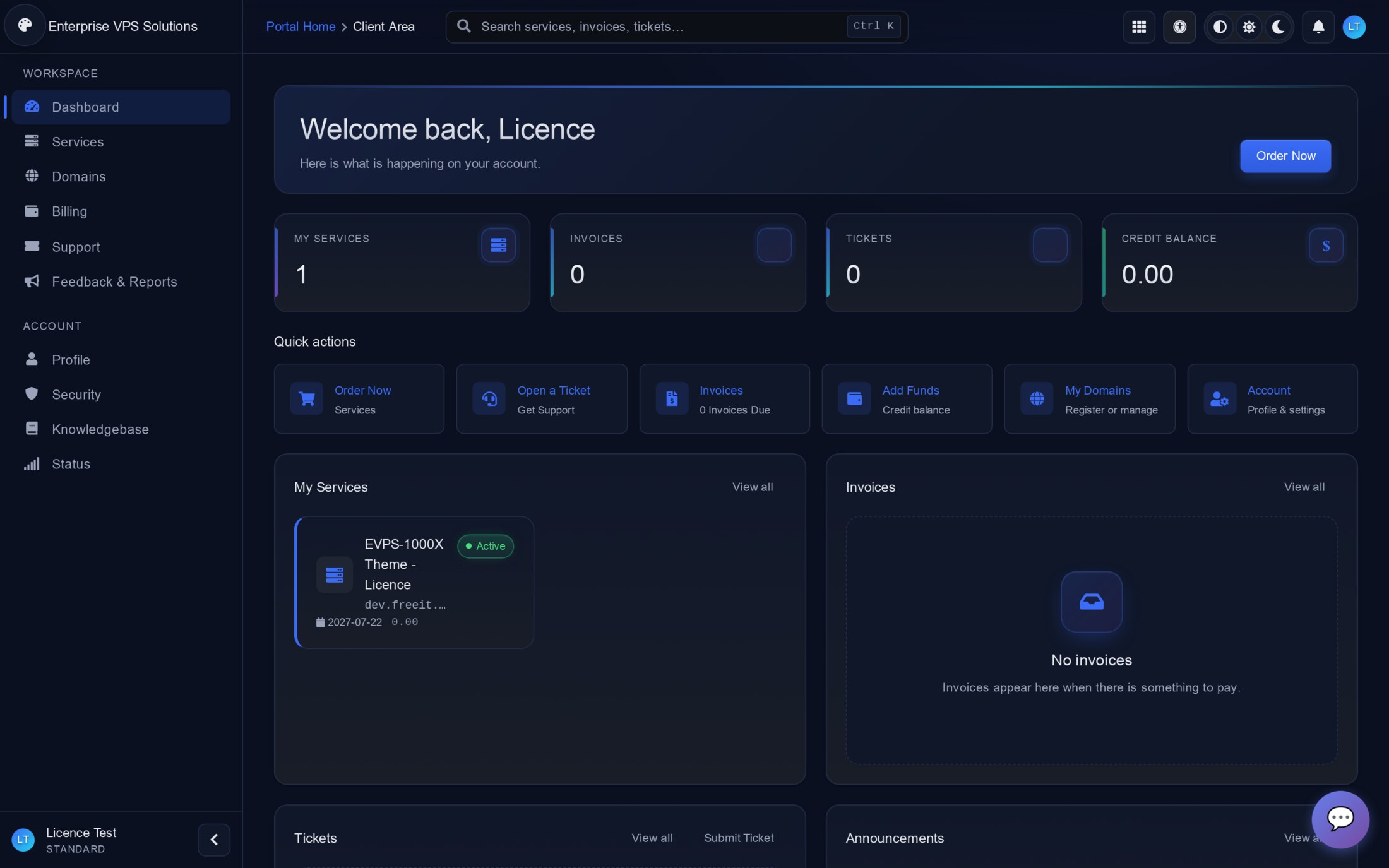Open the notifications bell
This screenshot has width=1389, height=868.
tap(1318, 27)
